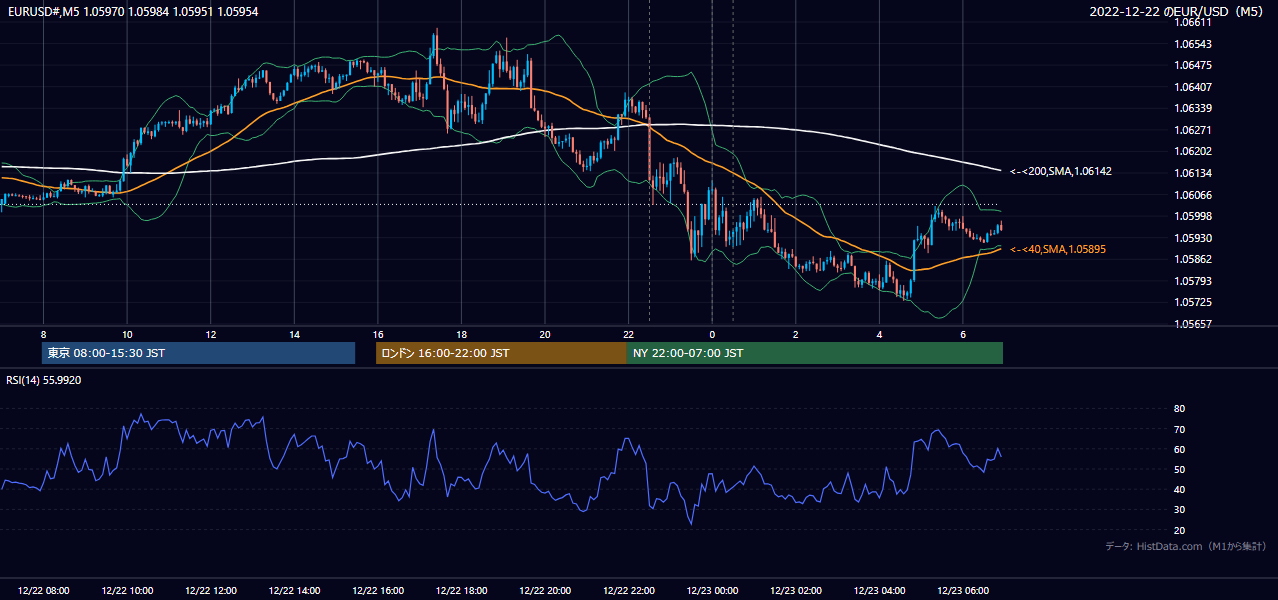
Task: Select the 40 SMA 1.05895 label
Action: pos(1058,249)
